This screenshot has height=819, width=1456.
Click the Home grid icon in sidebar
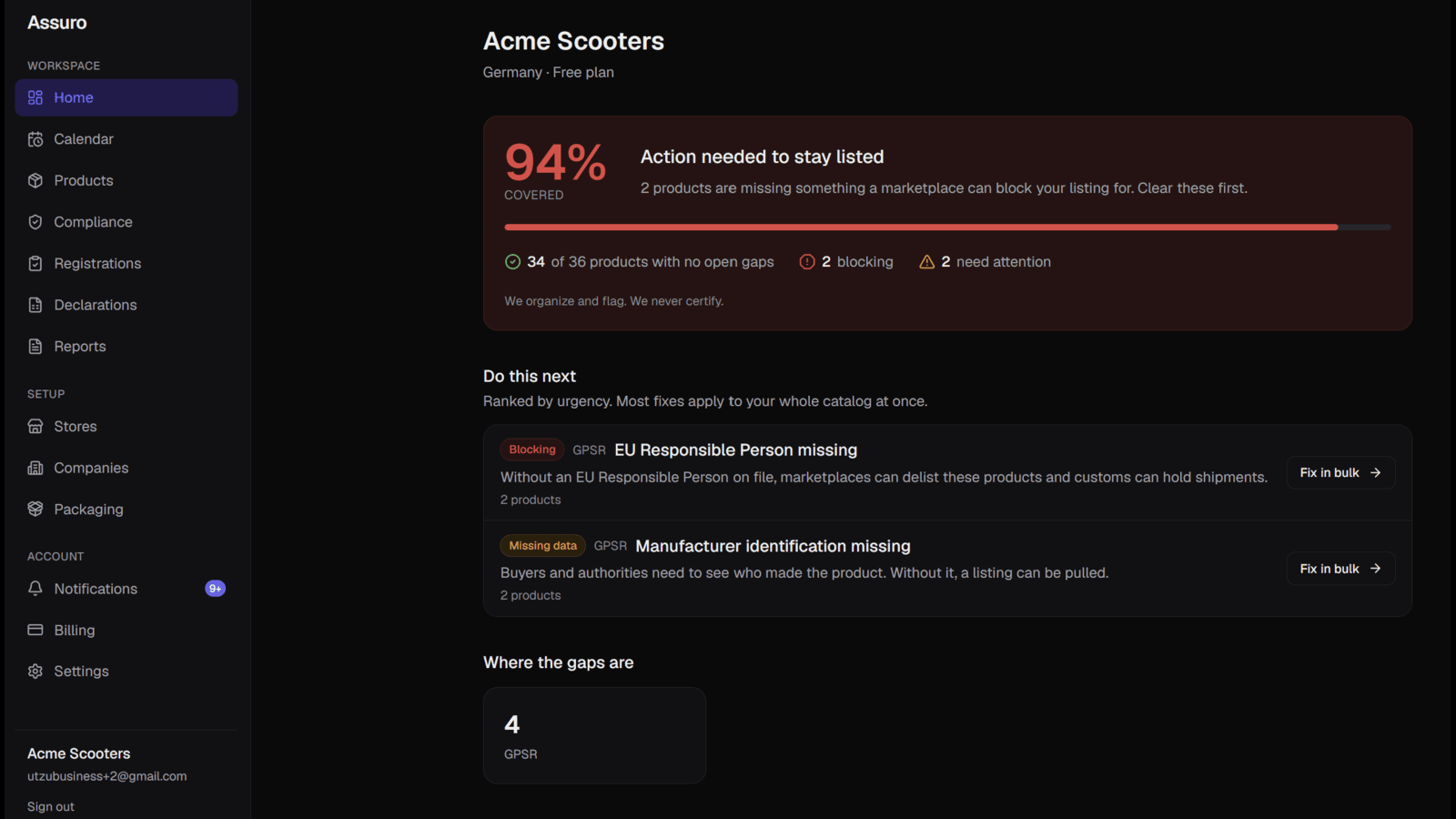click(x=35, y=97)
